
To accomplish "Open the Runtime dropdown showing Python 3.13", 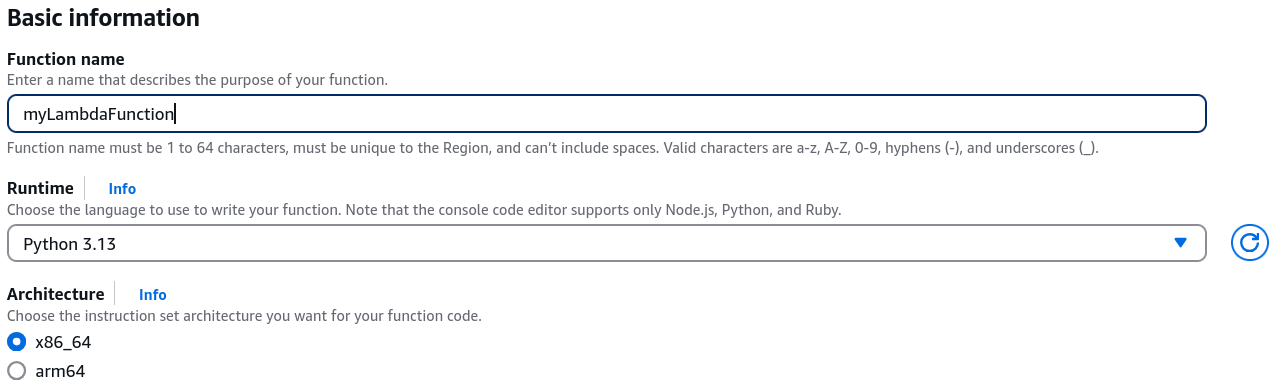I will (x=606, y=243).
